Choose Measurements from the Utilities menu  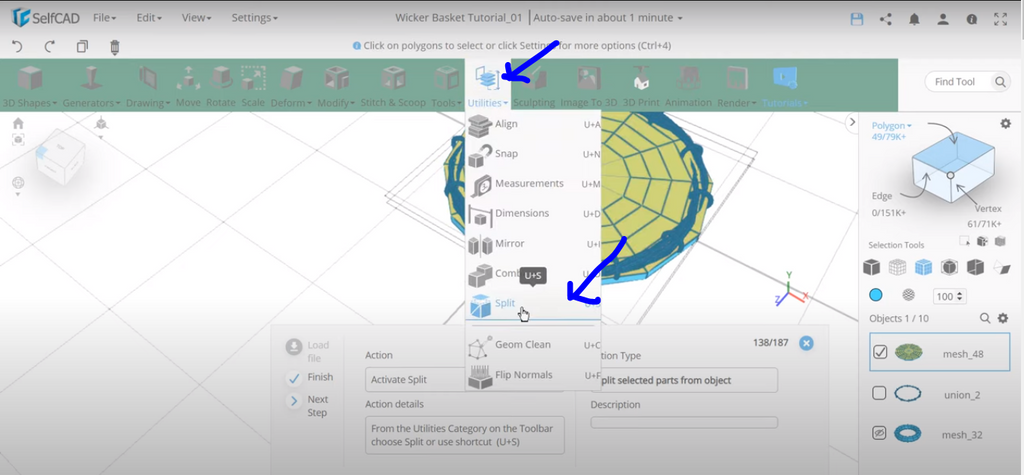click(533, 184)
